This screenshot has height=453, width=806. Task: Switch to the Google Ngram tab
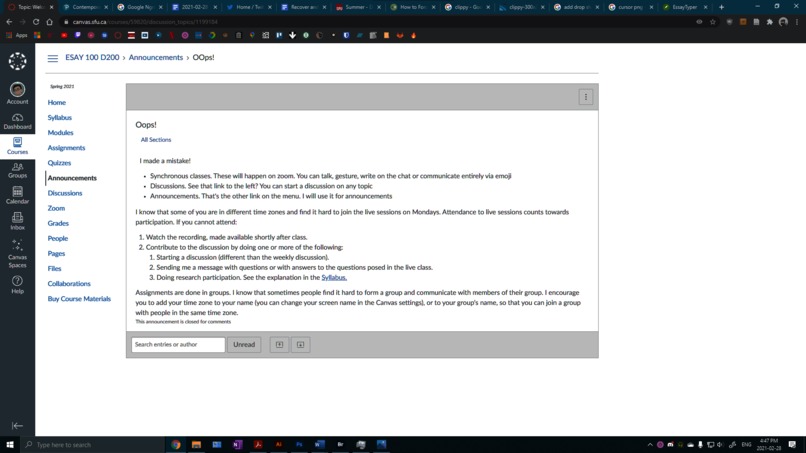140,7
